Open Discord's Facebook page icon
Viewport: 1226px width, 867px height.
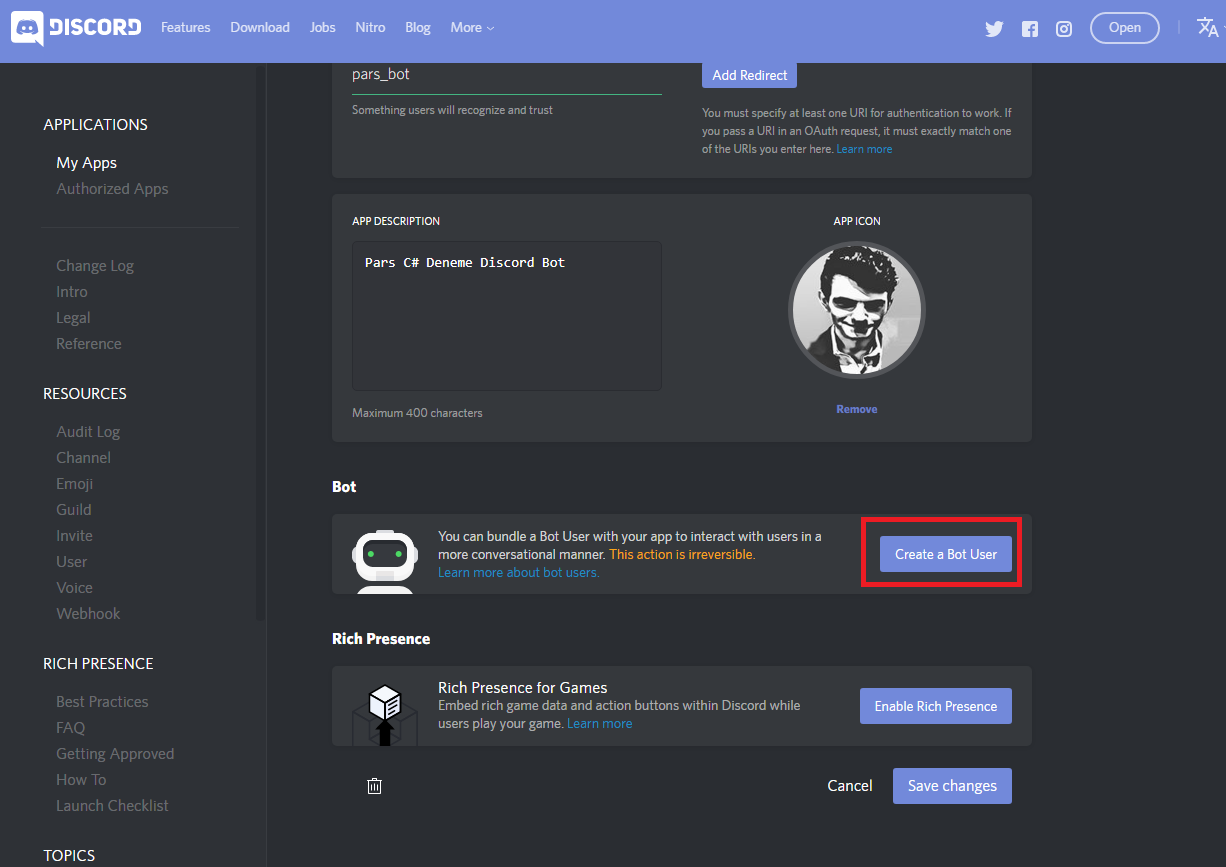coord(1030,29)
